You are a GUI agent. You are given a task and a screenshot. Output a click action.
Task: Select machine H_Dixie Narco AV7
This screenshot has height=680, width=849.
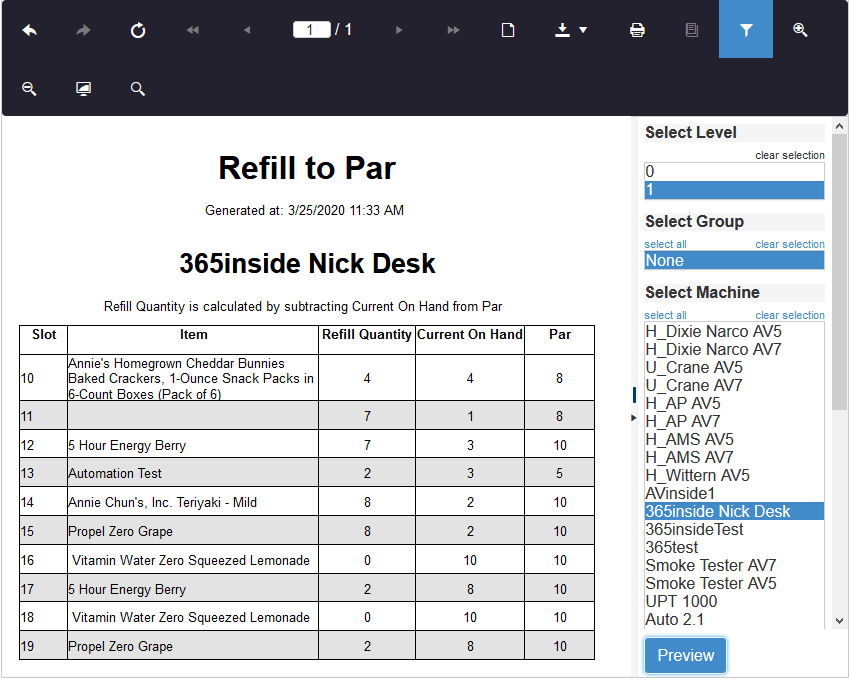point(734,349)
